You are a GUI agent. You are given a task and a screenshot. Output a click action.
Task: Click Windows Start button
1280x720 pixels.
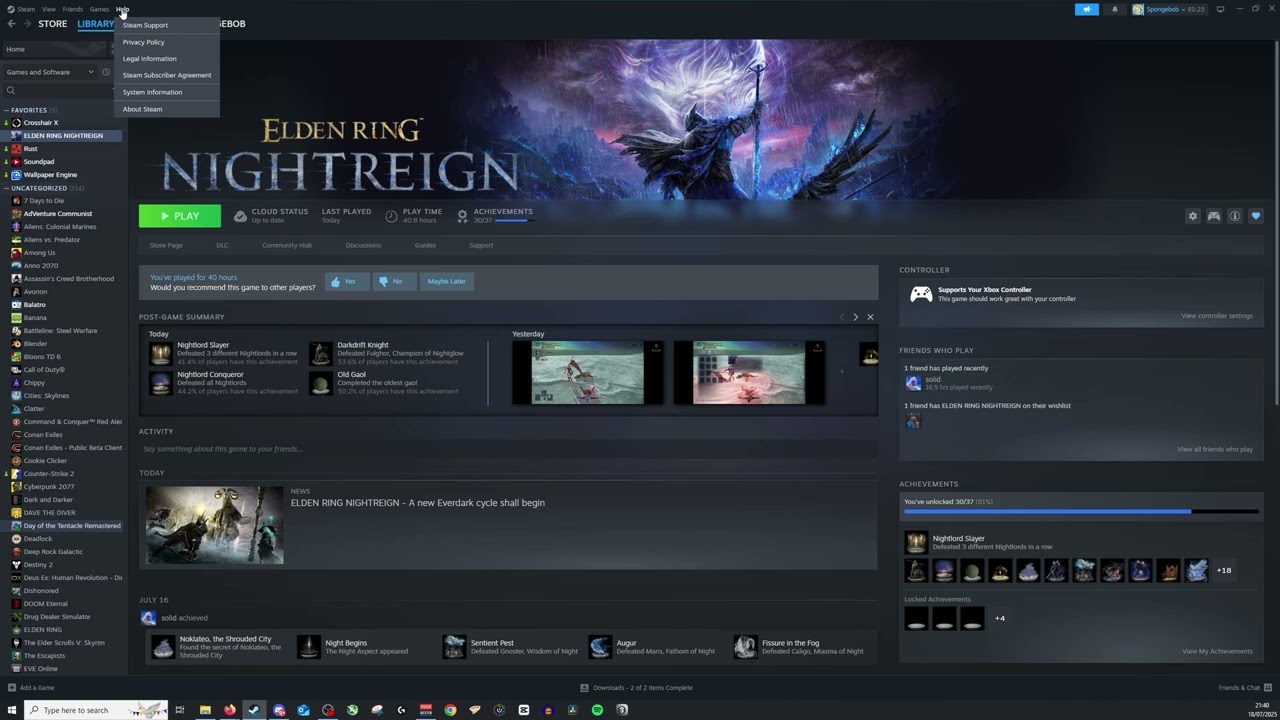coord(12,710)
